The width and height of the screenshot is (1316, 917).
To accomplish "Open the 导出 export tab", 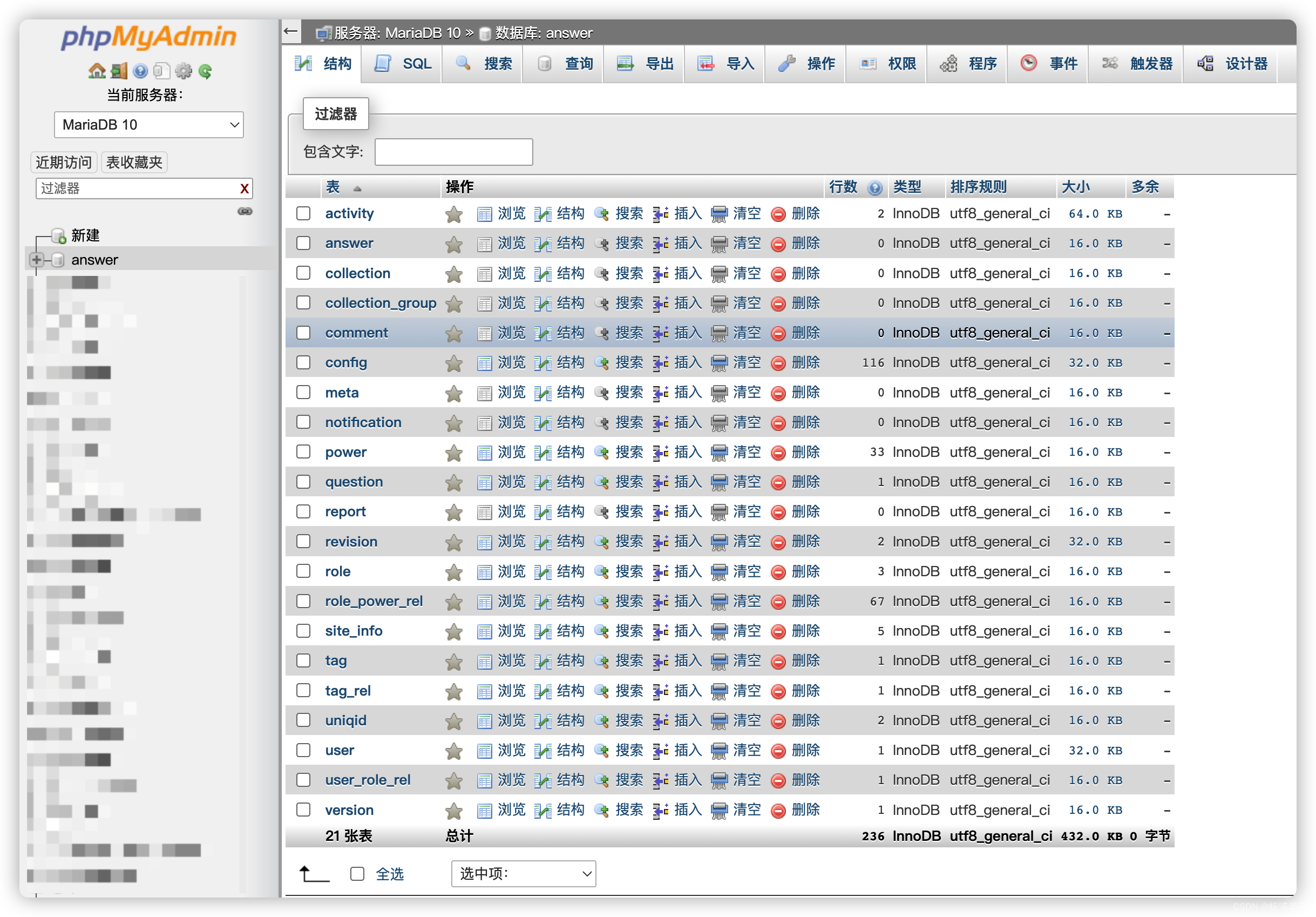I will (x=645, y=64).
